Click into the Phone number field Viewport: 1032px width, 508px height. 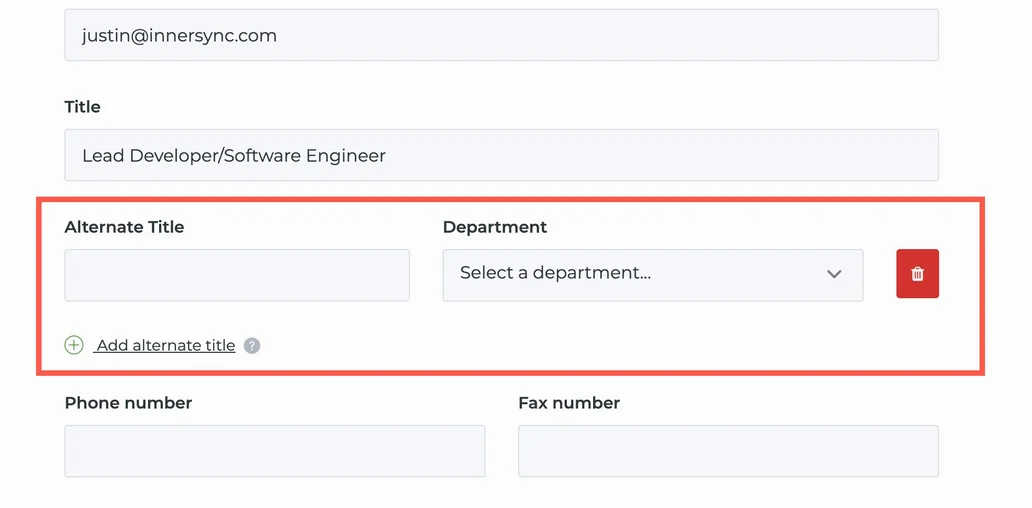point(274,451)
